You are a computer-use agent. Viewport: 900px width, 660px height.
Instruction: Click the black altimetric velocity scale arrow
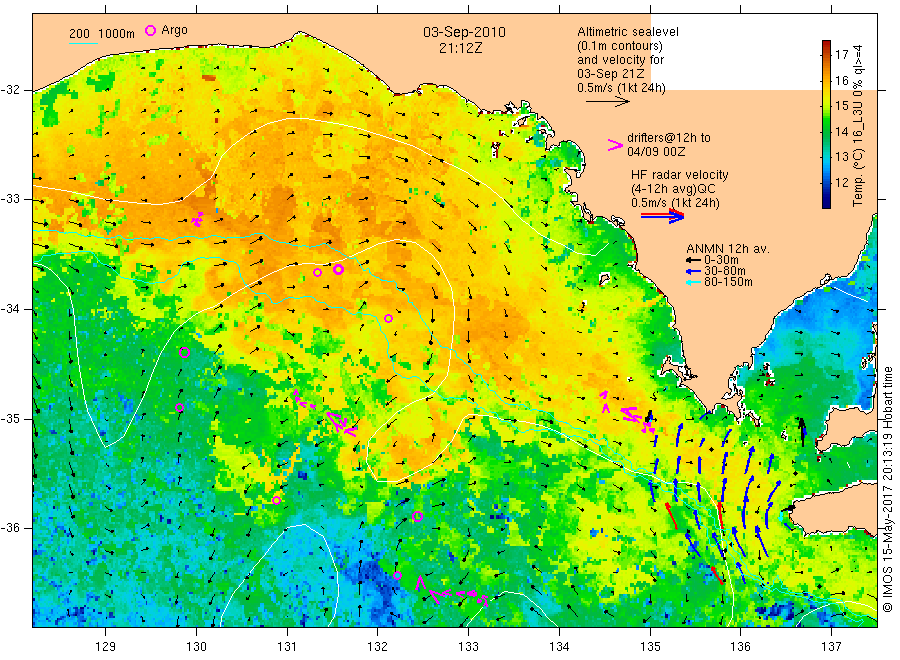coord(608,102)
